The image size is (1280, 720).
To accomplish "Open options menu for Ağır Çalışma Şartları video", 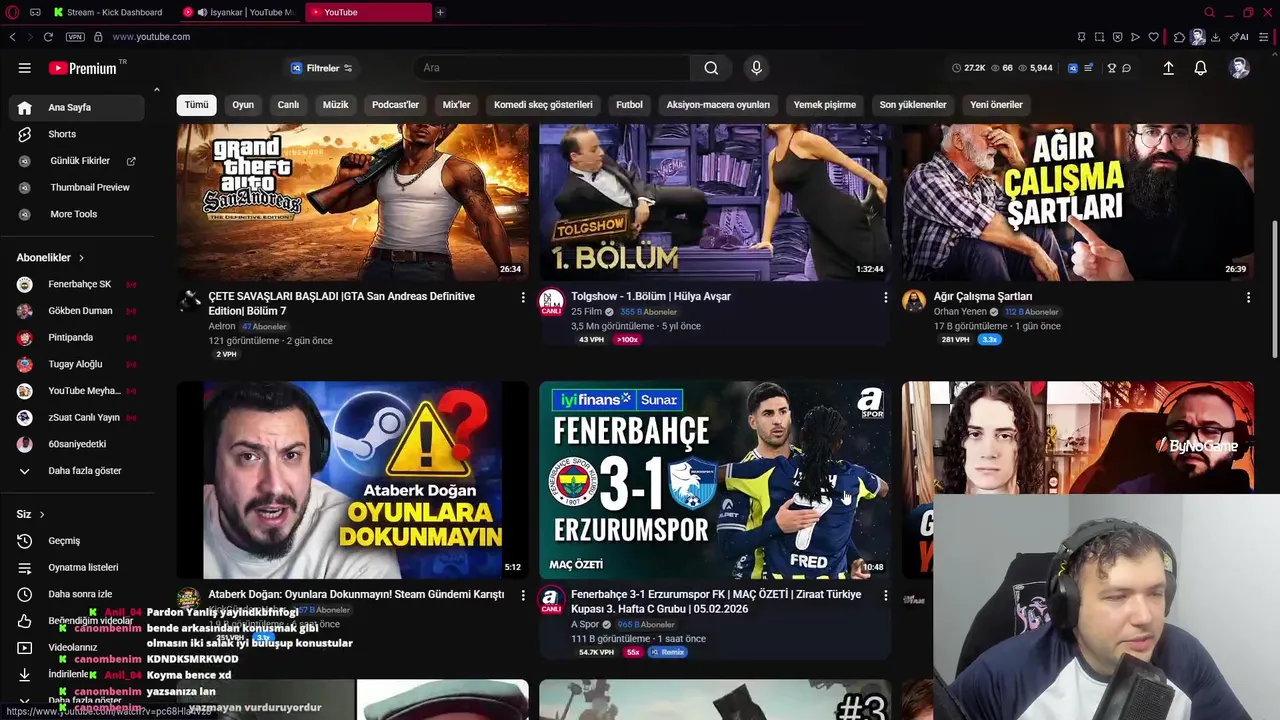I will (1248, 297).
